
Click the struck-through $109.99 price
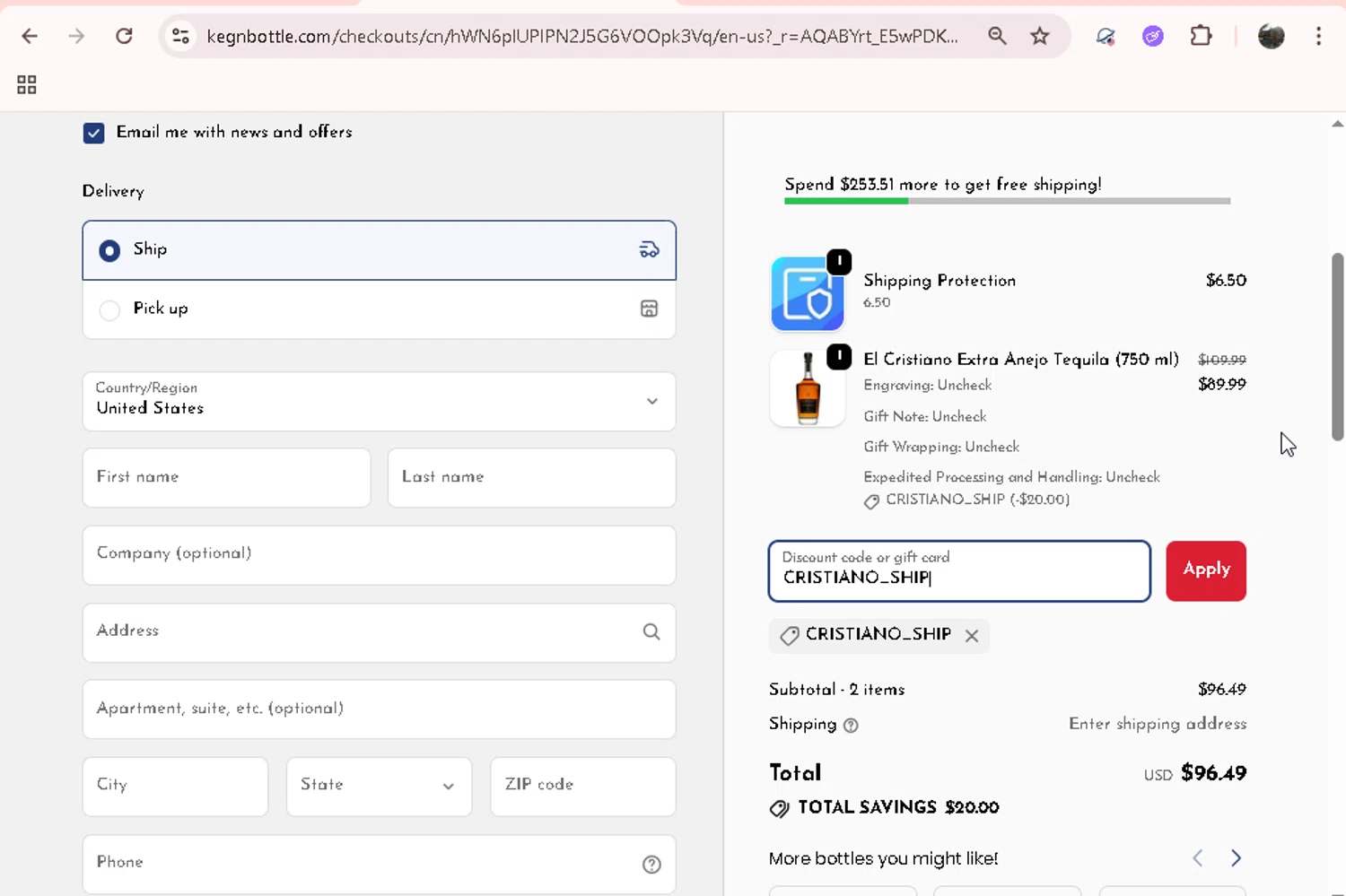[1222, 360]
